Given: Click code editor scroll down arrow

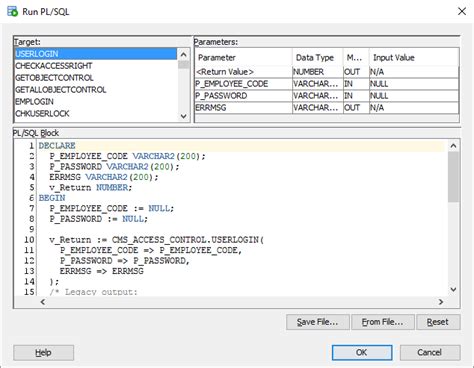Looking at the screenshot, I should 453,289.
